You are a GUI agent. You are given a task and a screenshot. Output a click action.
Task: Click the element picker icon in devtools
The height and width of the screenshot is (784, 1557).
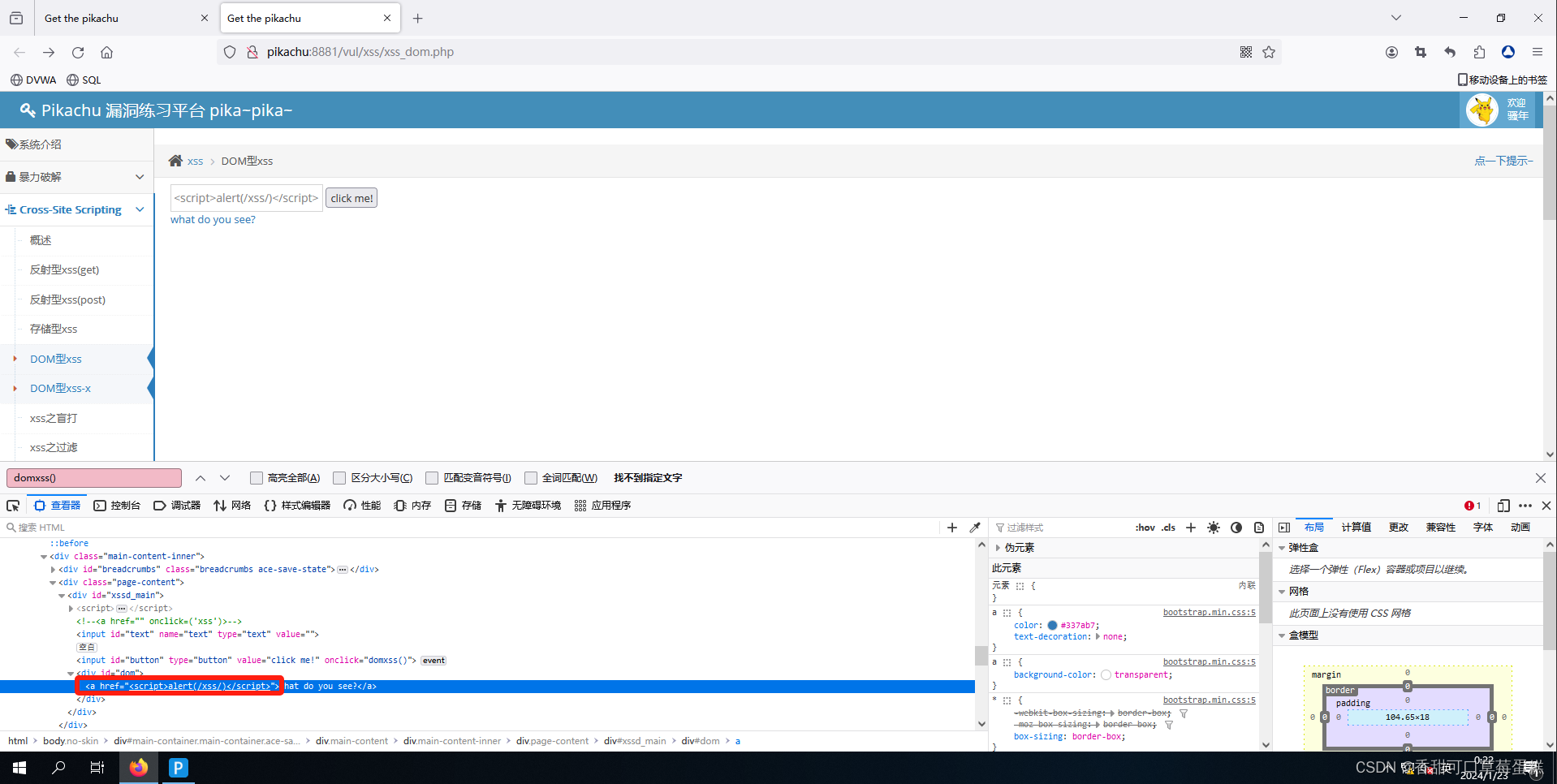13,506
